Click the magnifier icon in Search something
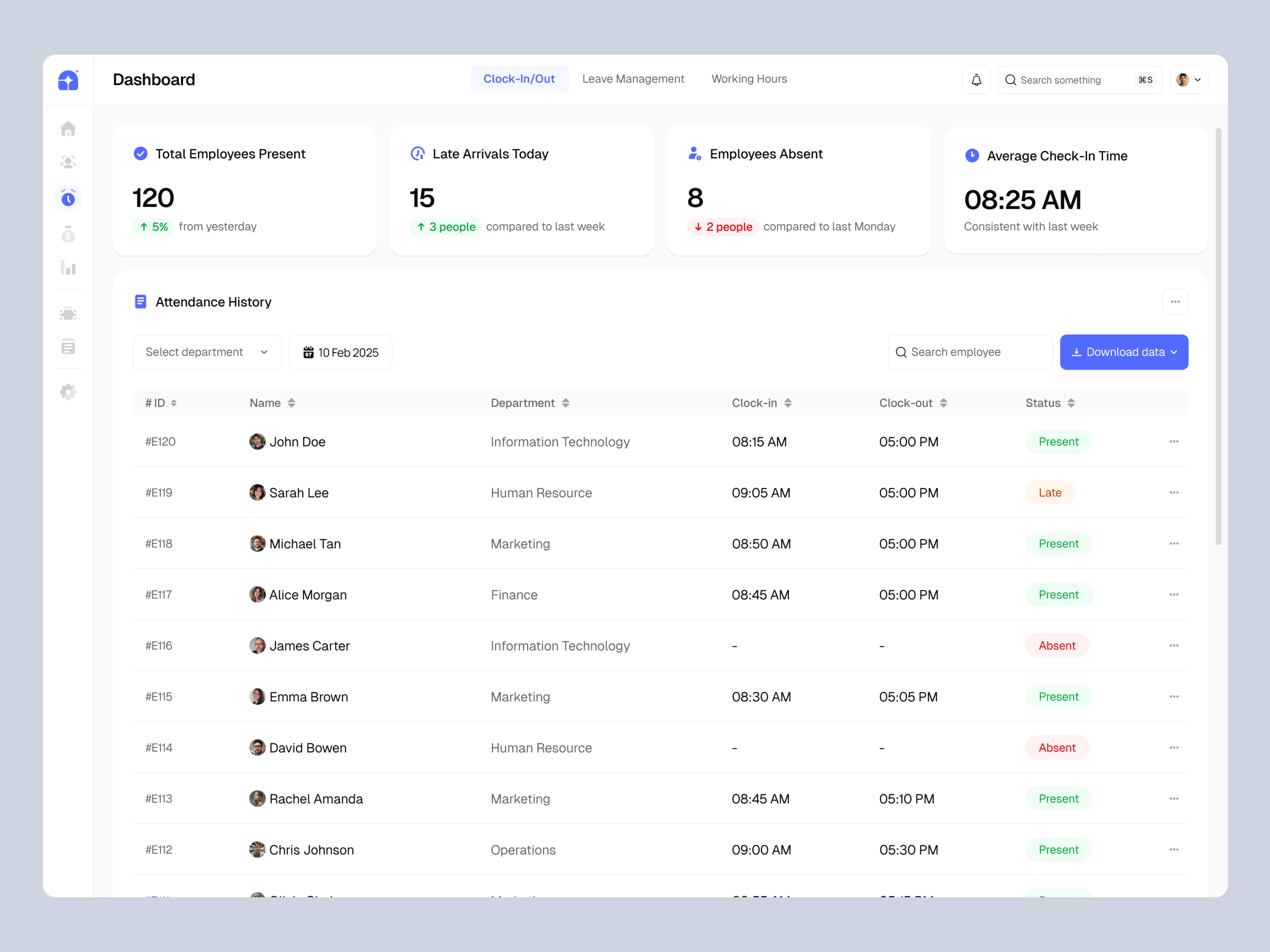 tap(1011, 80)
